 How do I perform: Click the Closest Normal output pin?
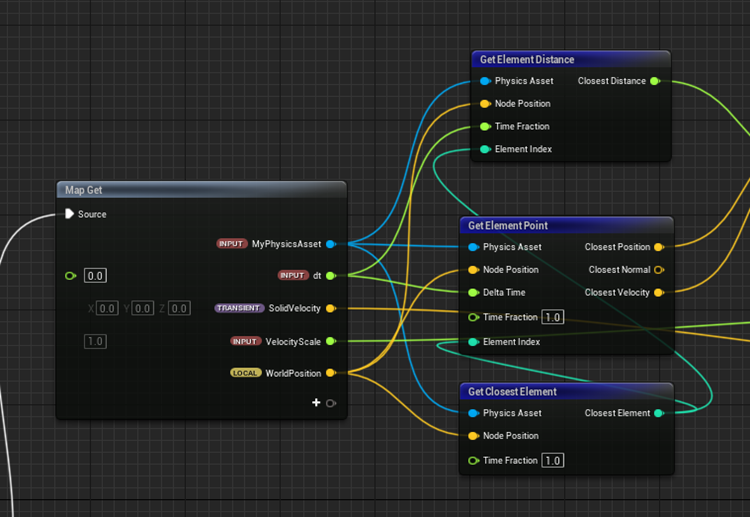(659, 270)
